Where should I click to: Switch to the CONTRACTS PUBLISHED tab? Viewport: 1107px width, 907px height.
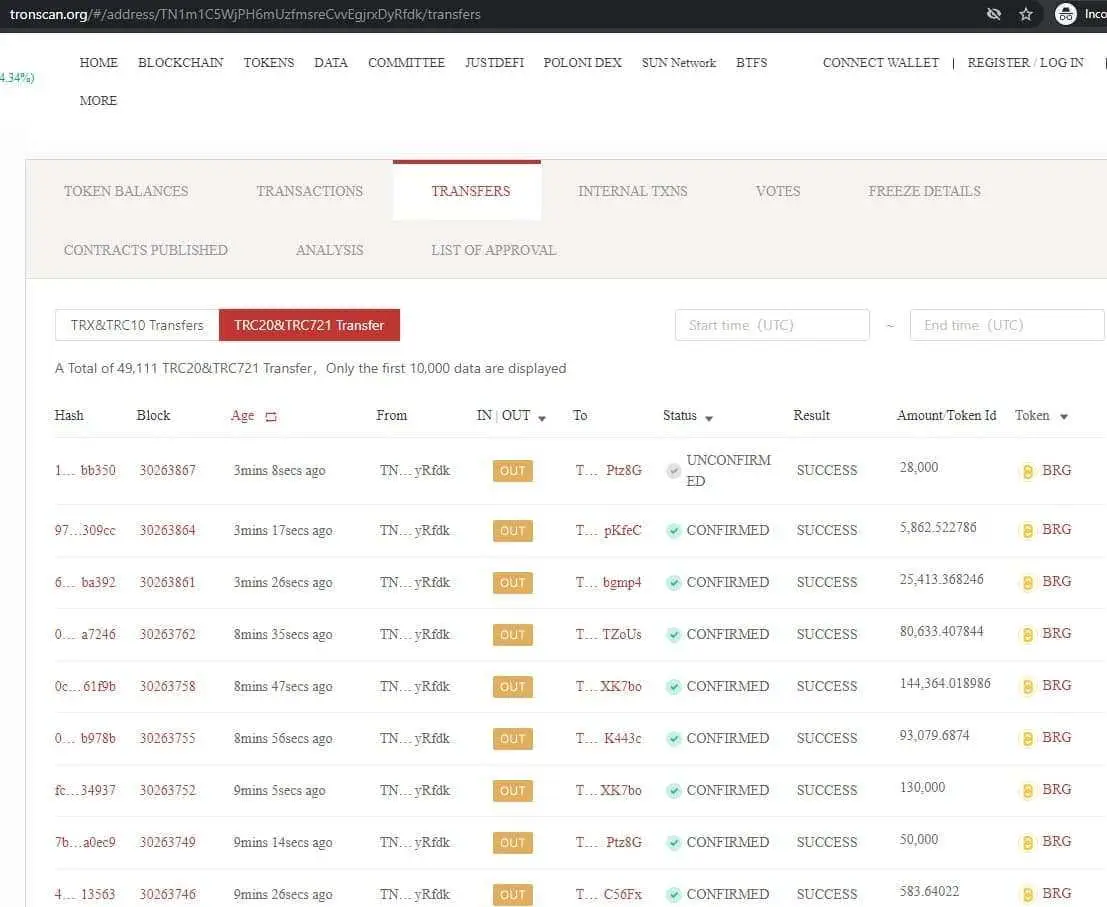click(x=145, y=250)
